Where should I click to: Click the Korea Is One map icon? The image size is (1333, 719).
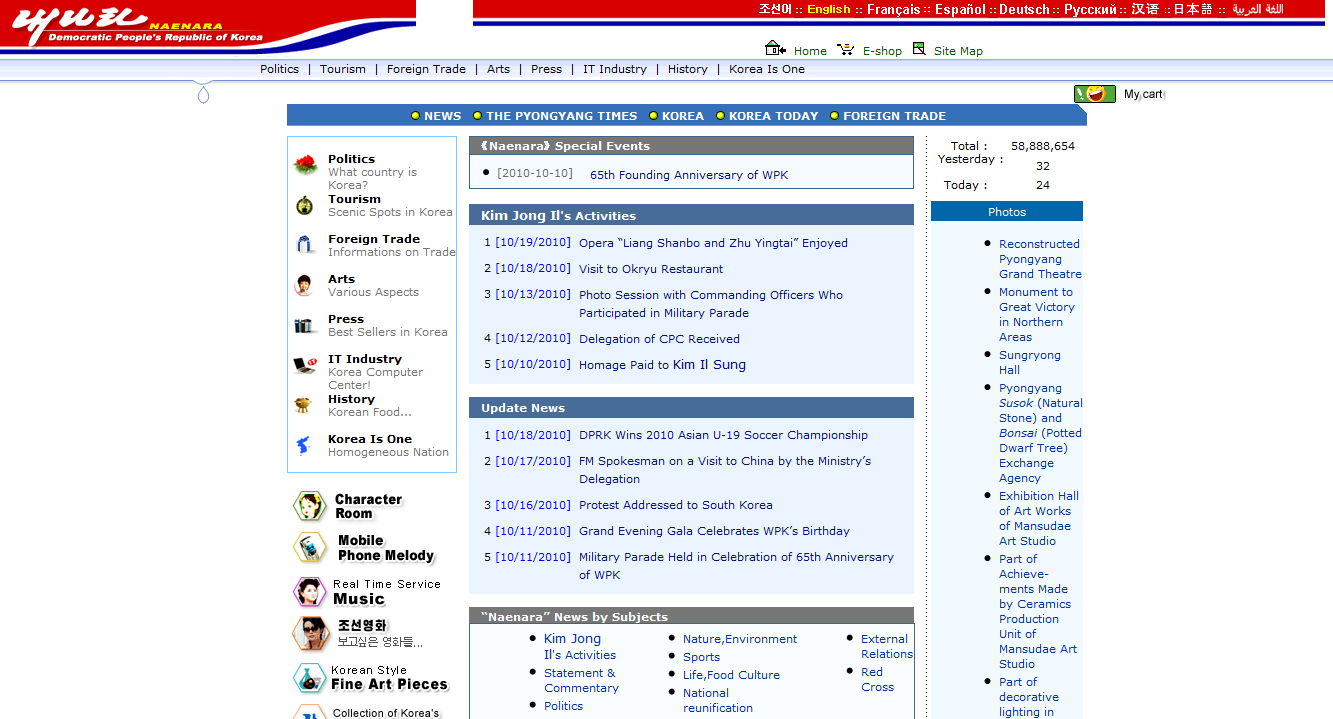point(305,445)
